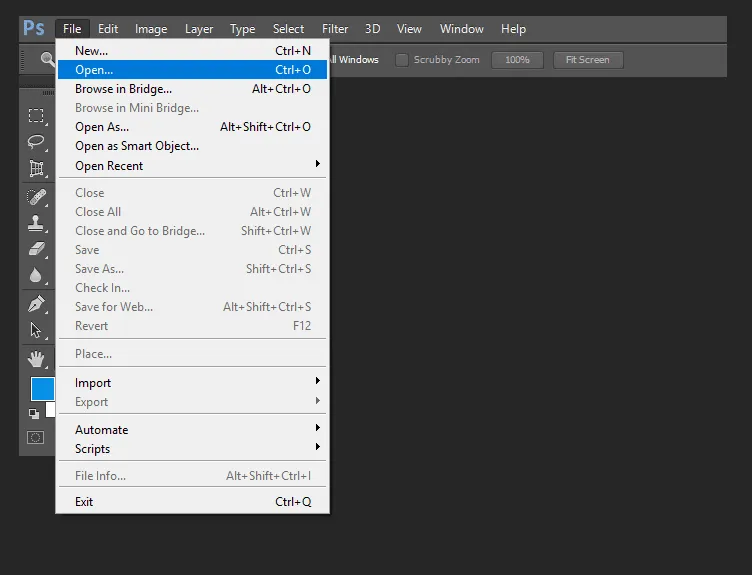752x575 pixels.
Task: Click the default colors icon
Action: click(x=34, y=413)
